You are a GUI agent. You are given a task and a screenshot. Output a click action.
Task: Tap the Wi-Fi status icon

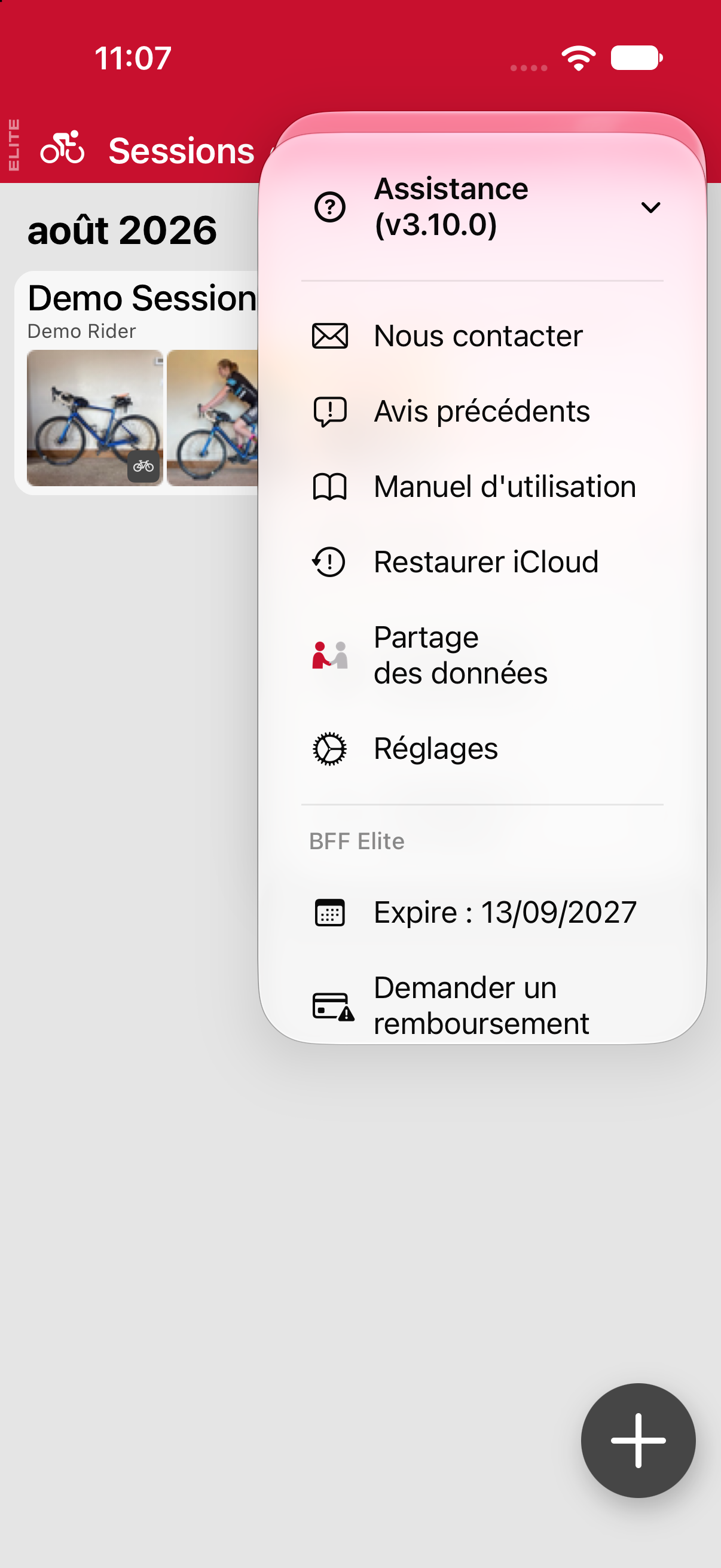[579, 58]
